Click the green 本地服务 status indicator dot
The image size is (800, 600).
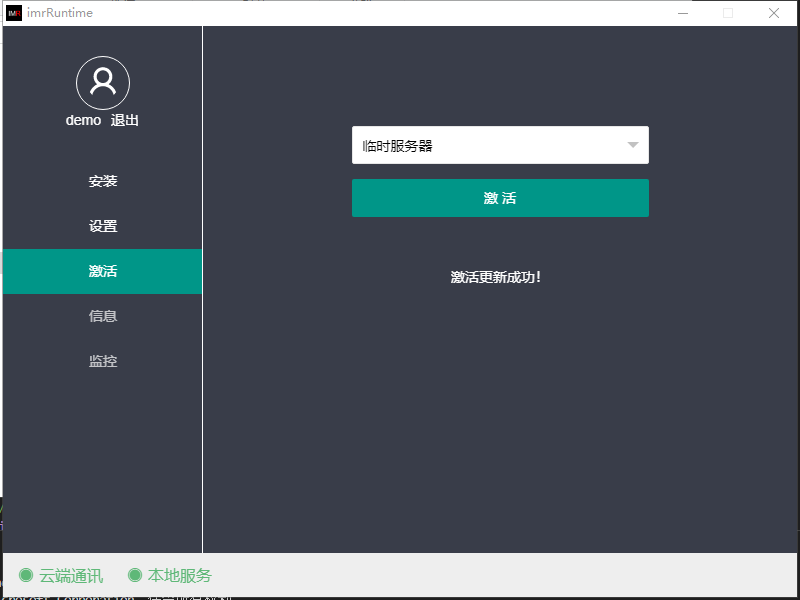pyautogui.click(x=135, y=575)
